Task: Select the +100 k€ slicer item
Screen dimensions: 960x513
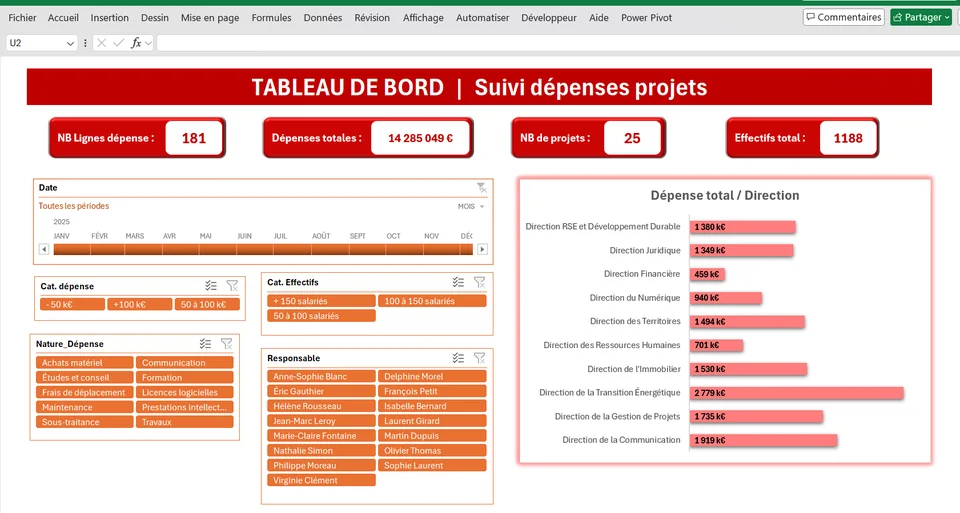Action: pyautogui.click(x=140, y=304)
